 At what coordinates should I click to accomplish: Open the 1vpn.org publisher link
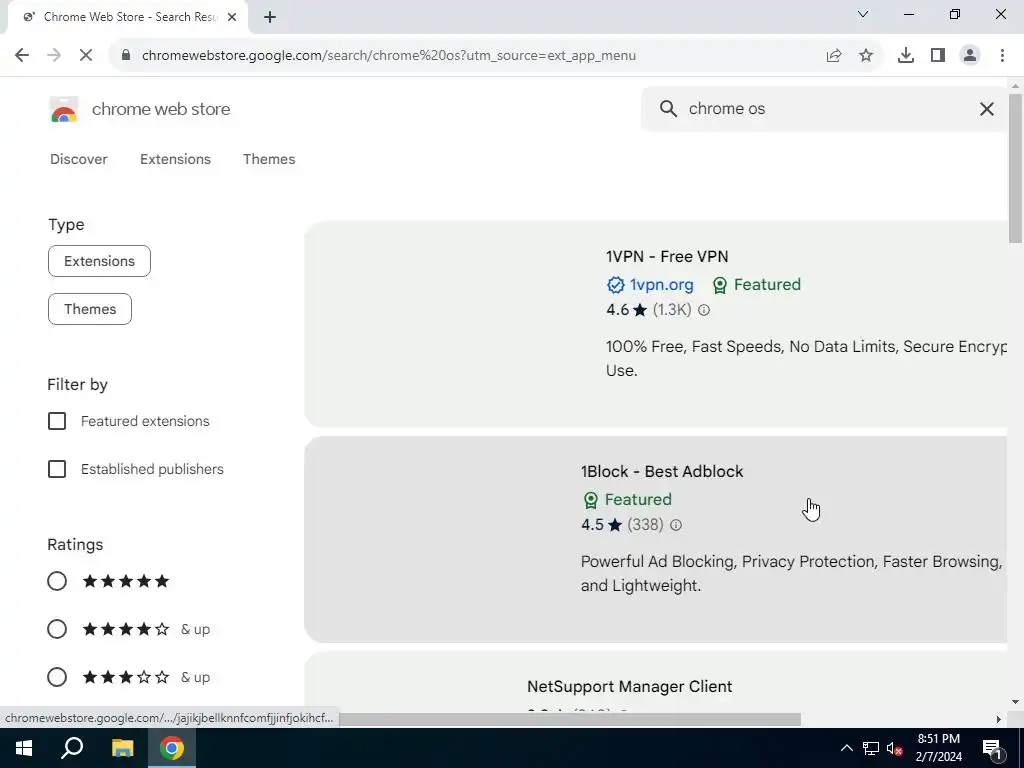click(661, 285)
